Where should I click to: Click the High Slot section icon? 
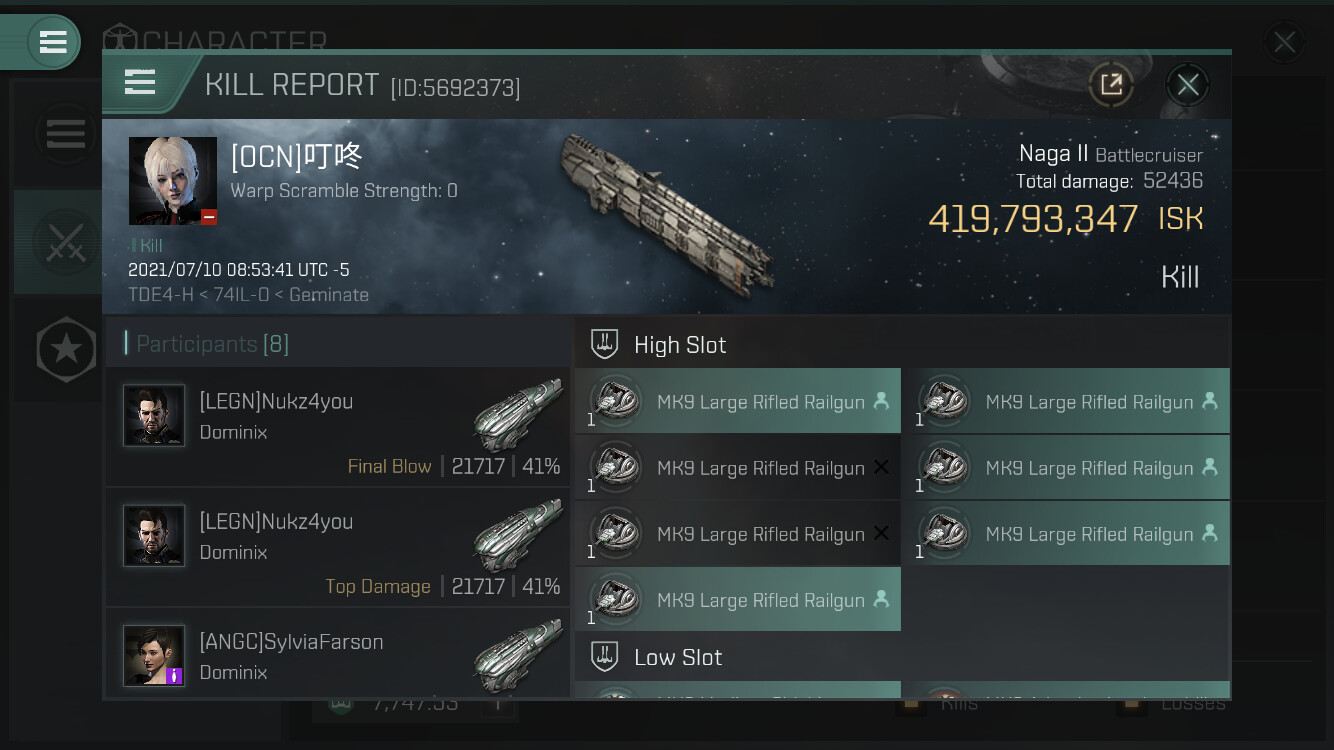click(604, 345)
